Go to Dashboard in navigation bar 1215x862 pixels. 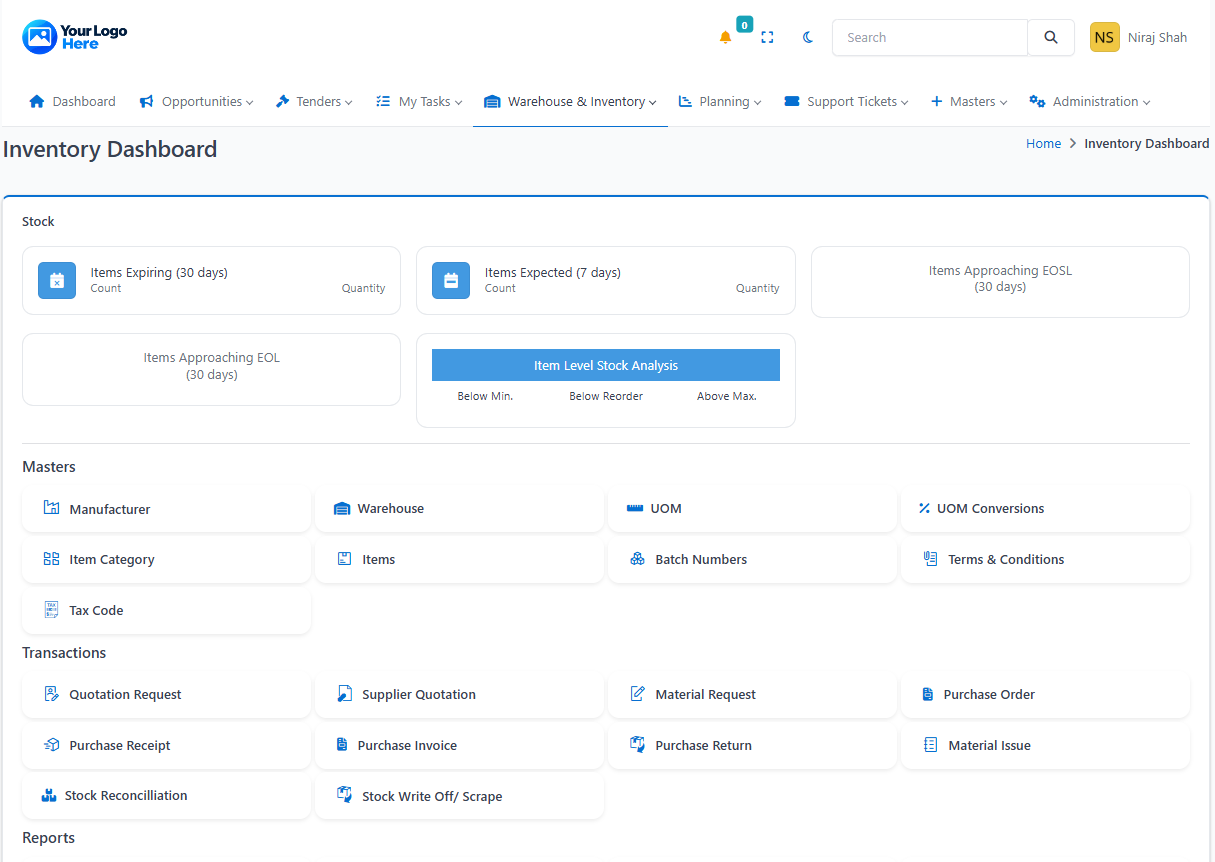72,102
